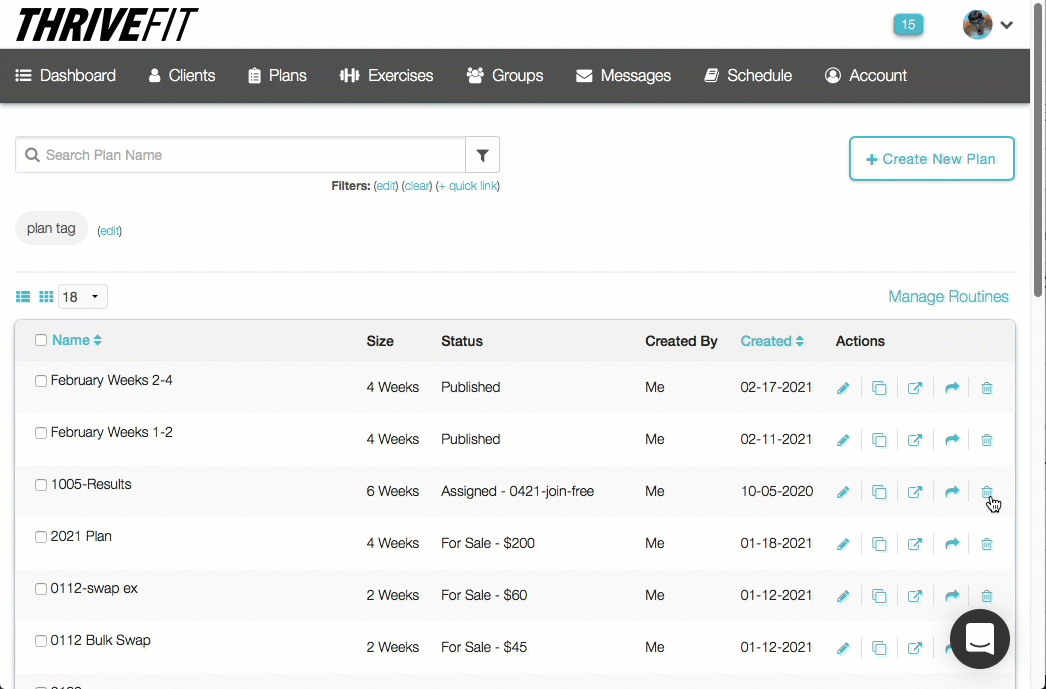Go to Account settings
1046x689 pixels.
pos(865,75)
